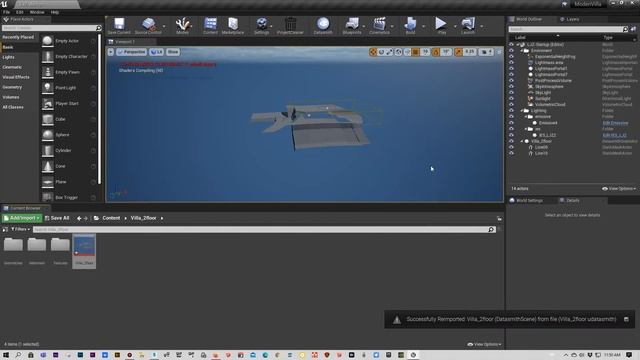Toggle grid snapping in the viewport toolbar

[416, 52]
